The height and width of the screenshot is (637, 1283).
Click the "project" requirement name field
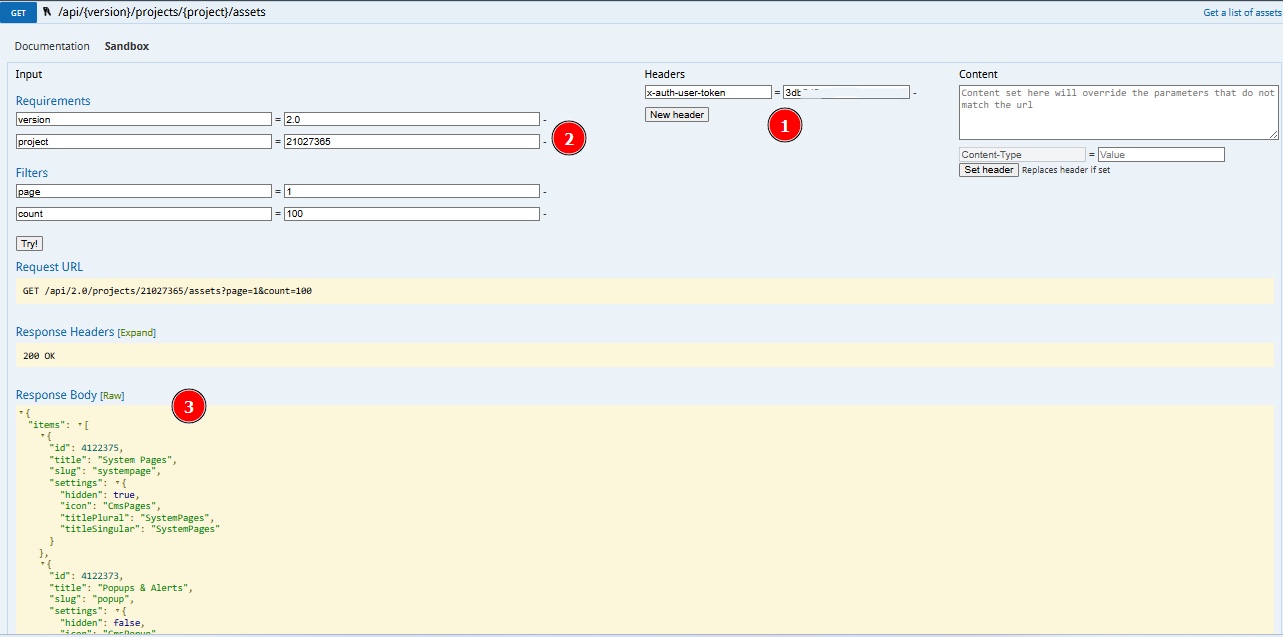coord(143,141)
